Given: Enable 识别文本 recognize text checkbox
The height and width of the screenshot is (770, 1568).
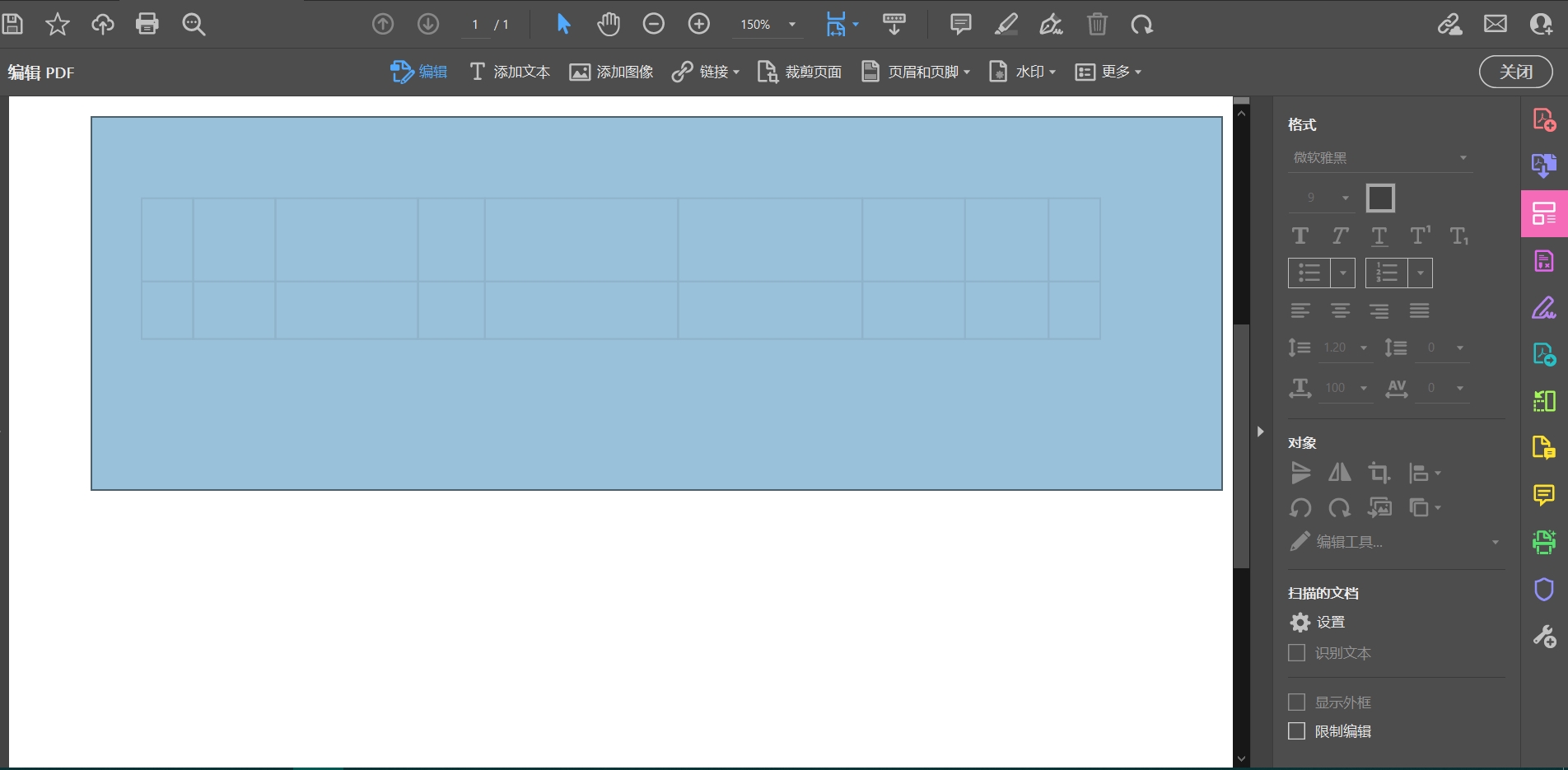Looking at the screenshot, I should pyautogui.click(x=1297, y=653).
